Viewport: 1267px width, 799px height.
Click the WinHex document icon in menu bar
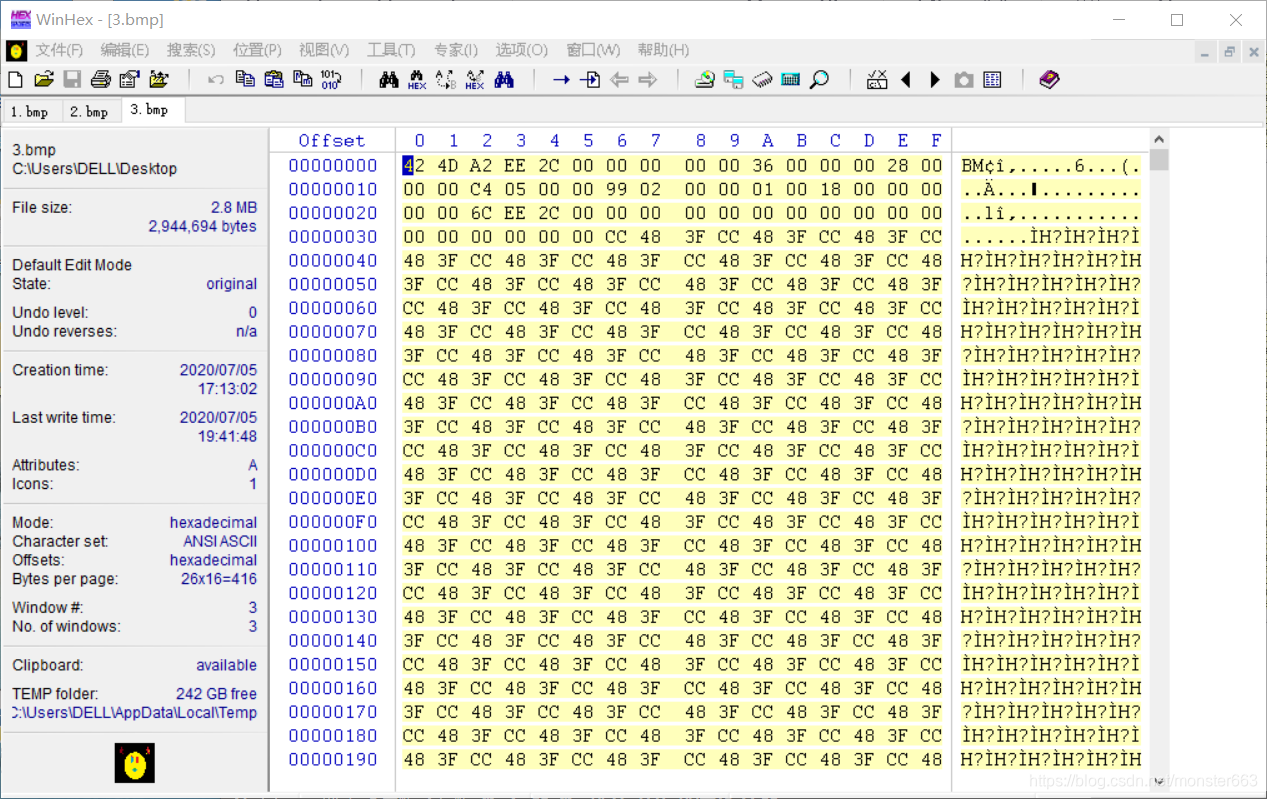[x=16, y=50]
